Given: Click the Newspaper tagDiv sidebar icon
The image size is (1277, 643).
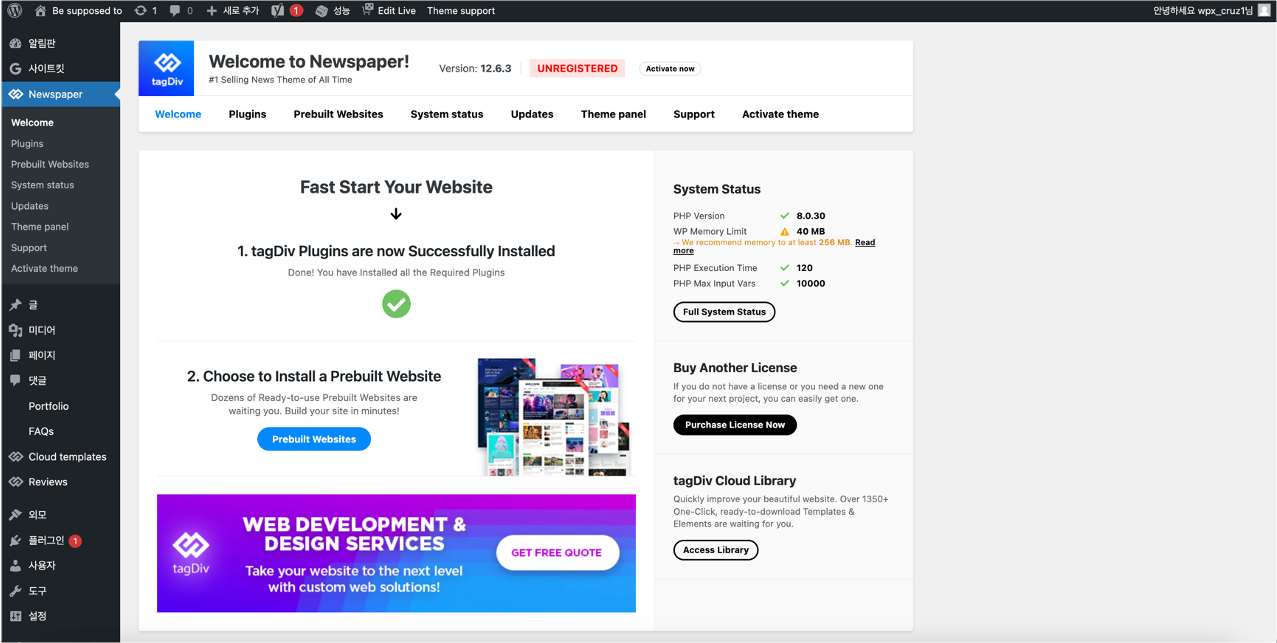Looking at the screenshot, I should point(15,94).
